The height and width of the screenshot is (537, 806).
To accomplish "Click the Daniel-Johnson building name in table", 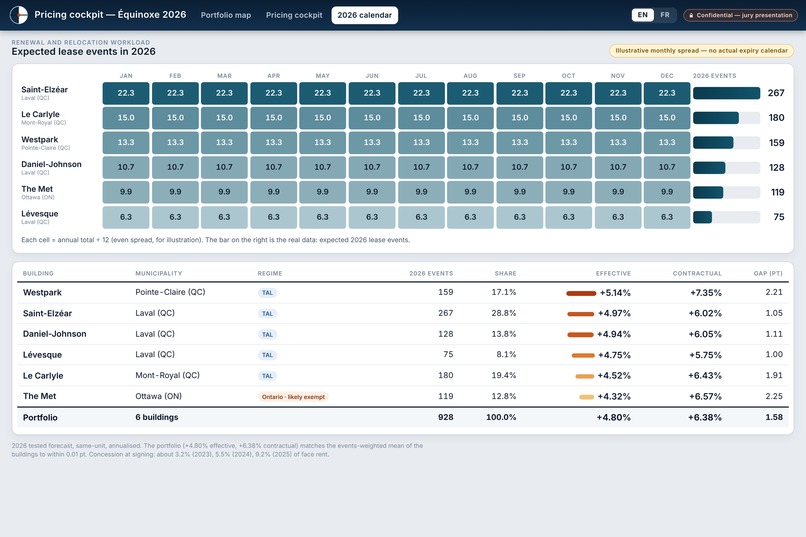I will pyautogui.click(x=54, y=334).
